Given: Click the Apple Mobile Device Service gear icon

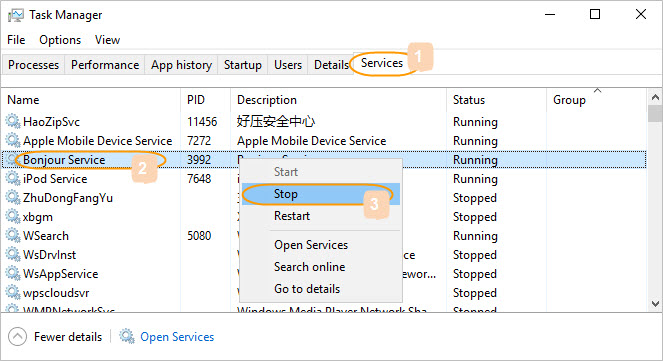Looking at the screenshot, I should click(13, 140).
